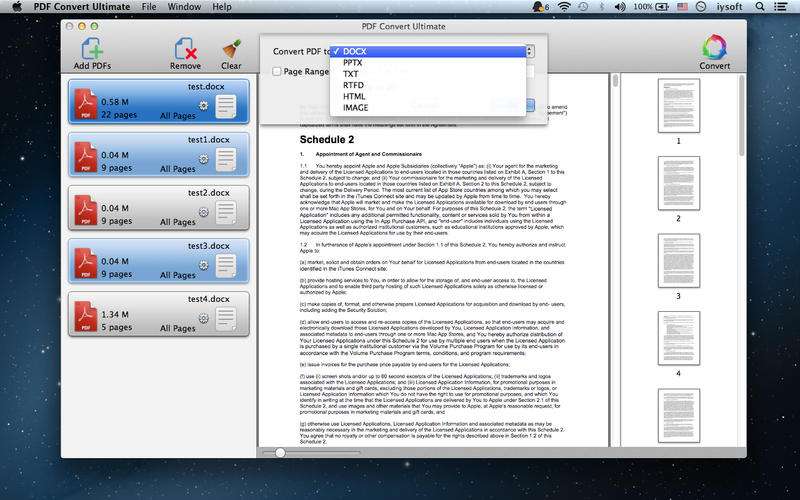Screen dimensions: 800x500
Task: Open the File menu
Action: click(149, 7)
